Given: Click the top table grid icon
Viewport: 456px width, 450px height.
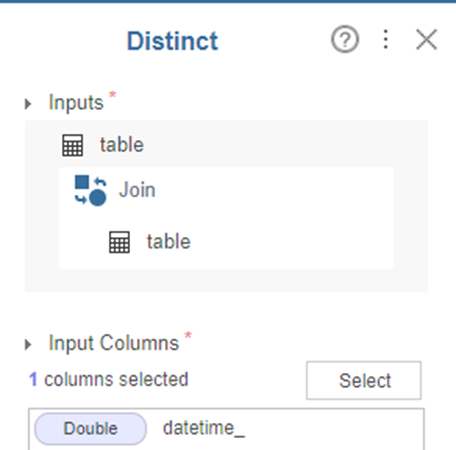Looking at the screenshot, I should 73,145.
